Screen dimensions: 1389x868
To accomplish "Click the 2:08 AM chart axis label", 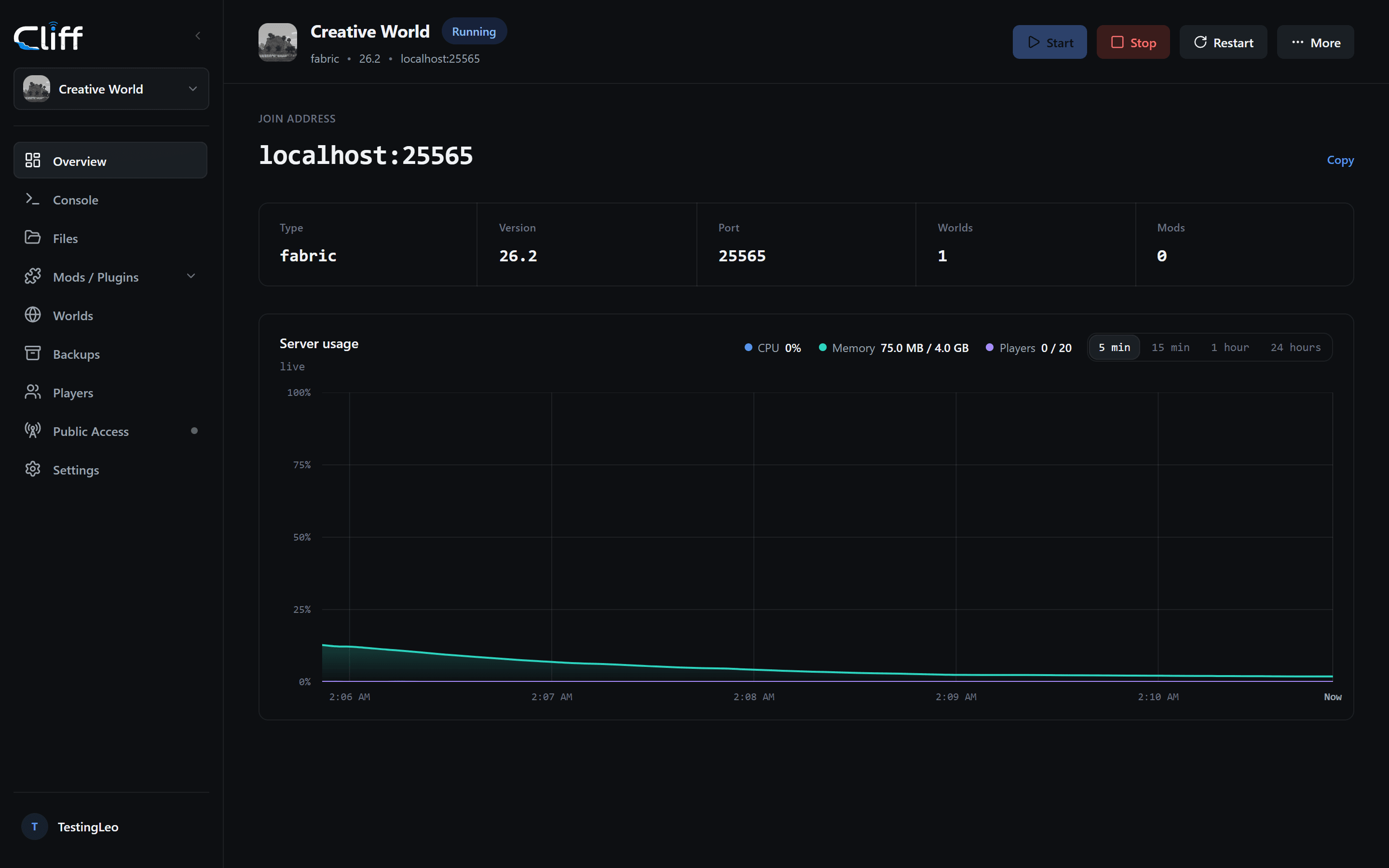I will [x=754, y=697].
